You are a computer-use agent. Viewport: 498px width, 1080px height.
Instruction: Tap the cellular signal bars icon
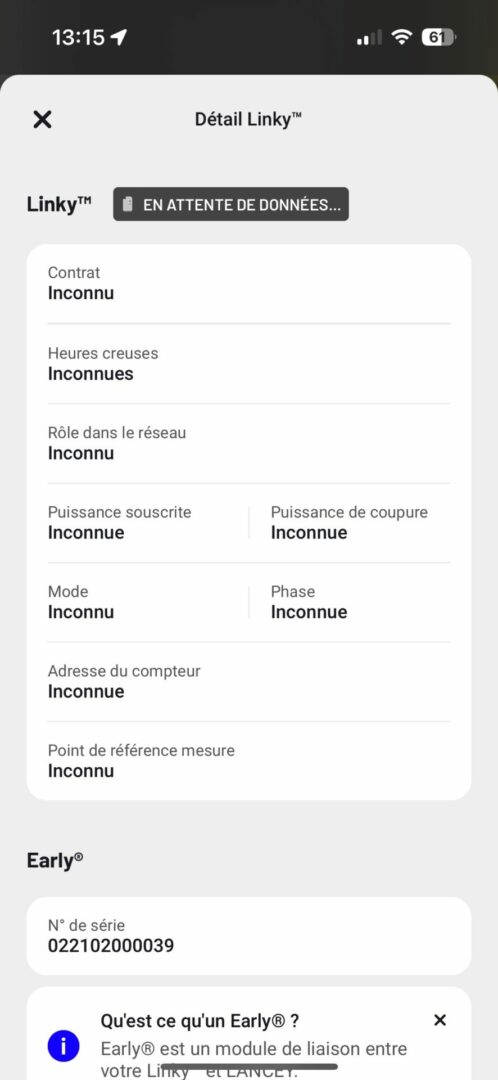tap(369, 38)
